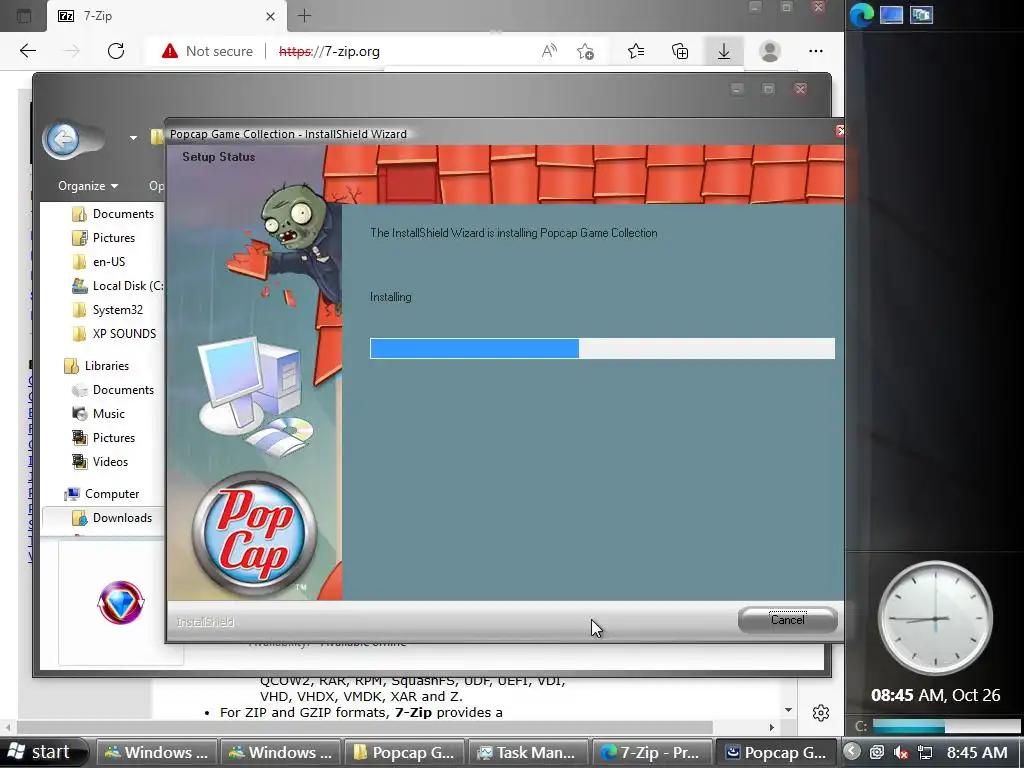Open the Organize menu in Explorer
The image size is (1024, 768).
pos(88,186)
